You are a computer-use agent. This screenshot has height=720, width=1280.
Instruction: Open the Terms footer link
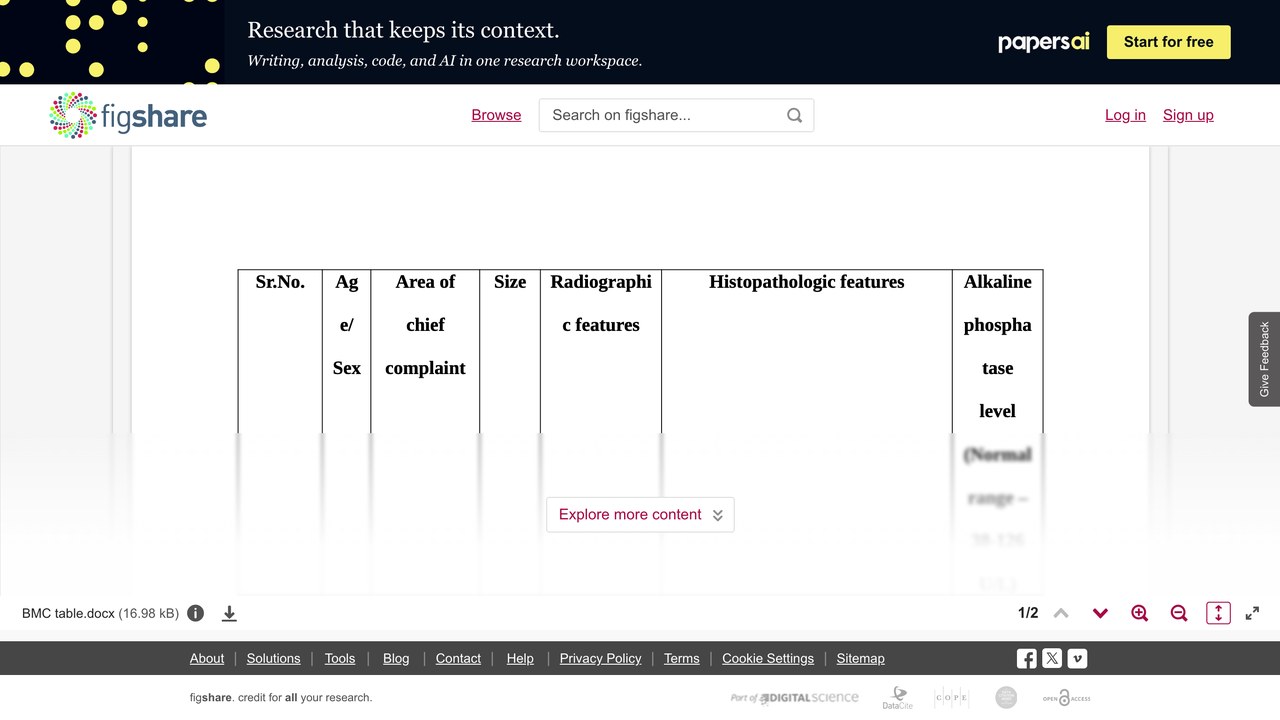[682, 658]
